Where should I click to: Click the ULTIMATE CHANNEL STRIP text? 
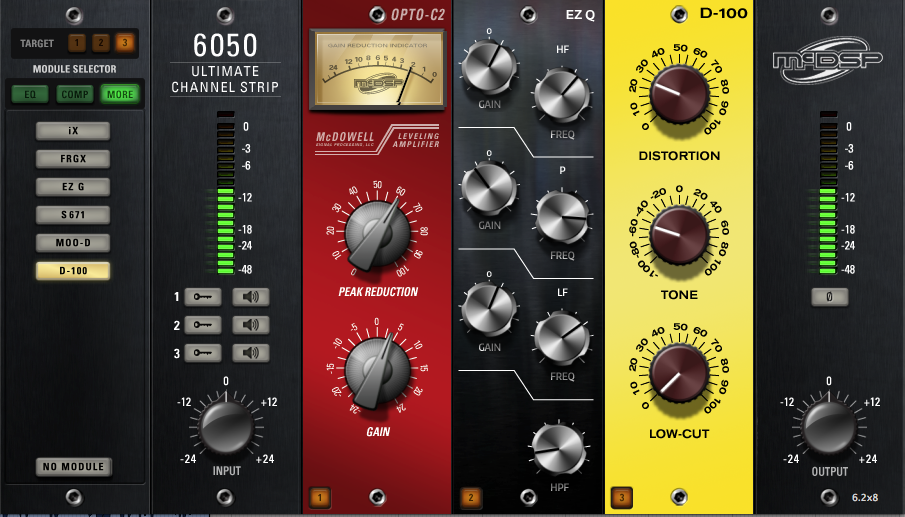tap(225, 79)
